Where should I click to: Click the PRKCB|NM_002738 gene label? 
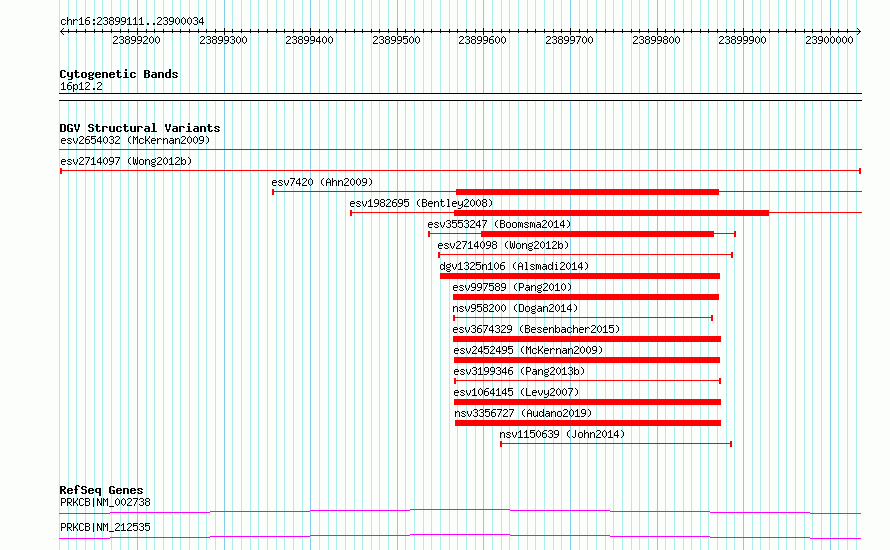(106, 502)
